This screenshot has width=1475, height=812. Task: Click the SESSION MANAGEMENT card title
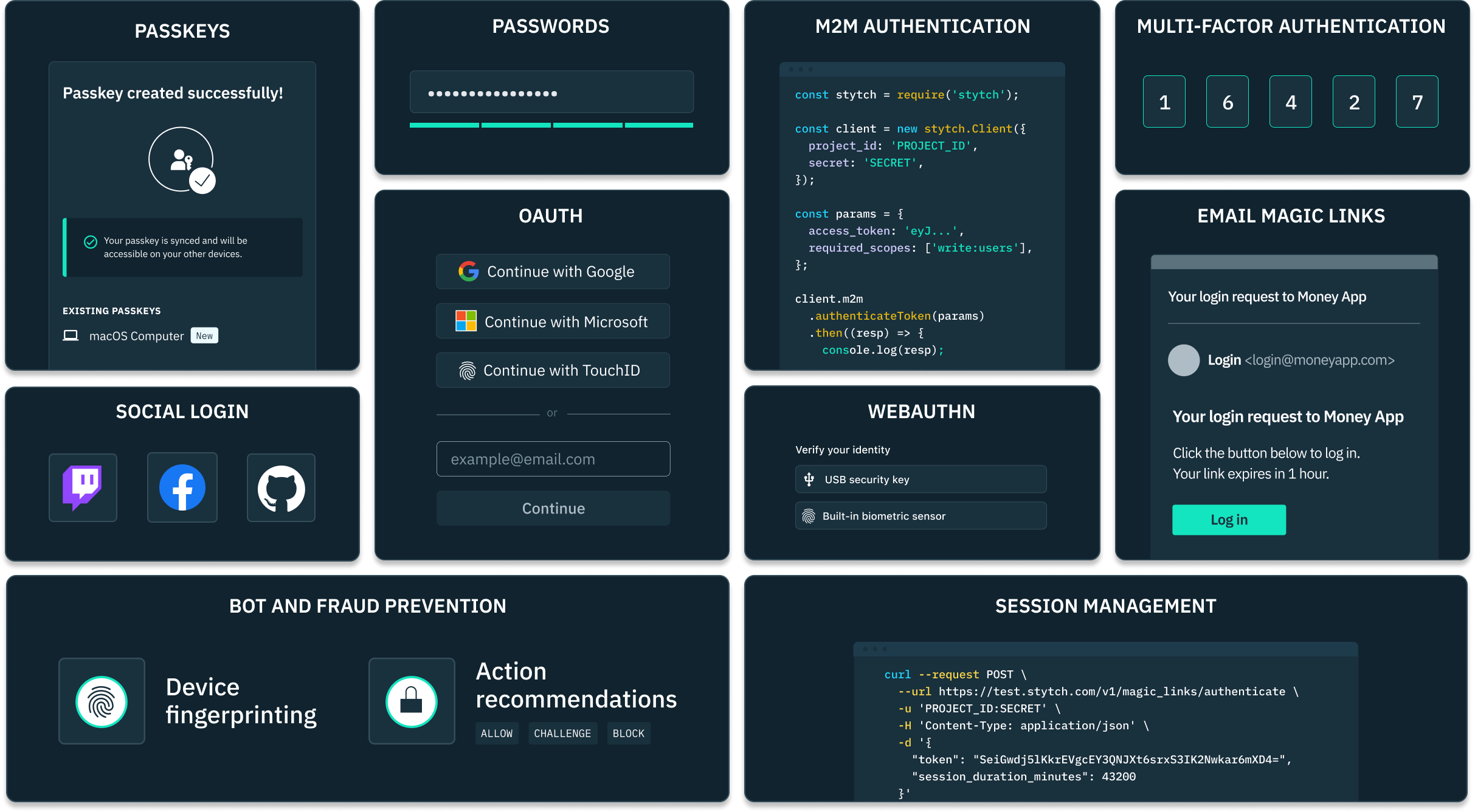click(1105, 606)
